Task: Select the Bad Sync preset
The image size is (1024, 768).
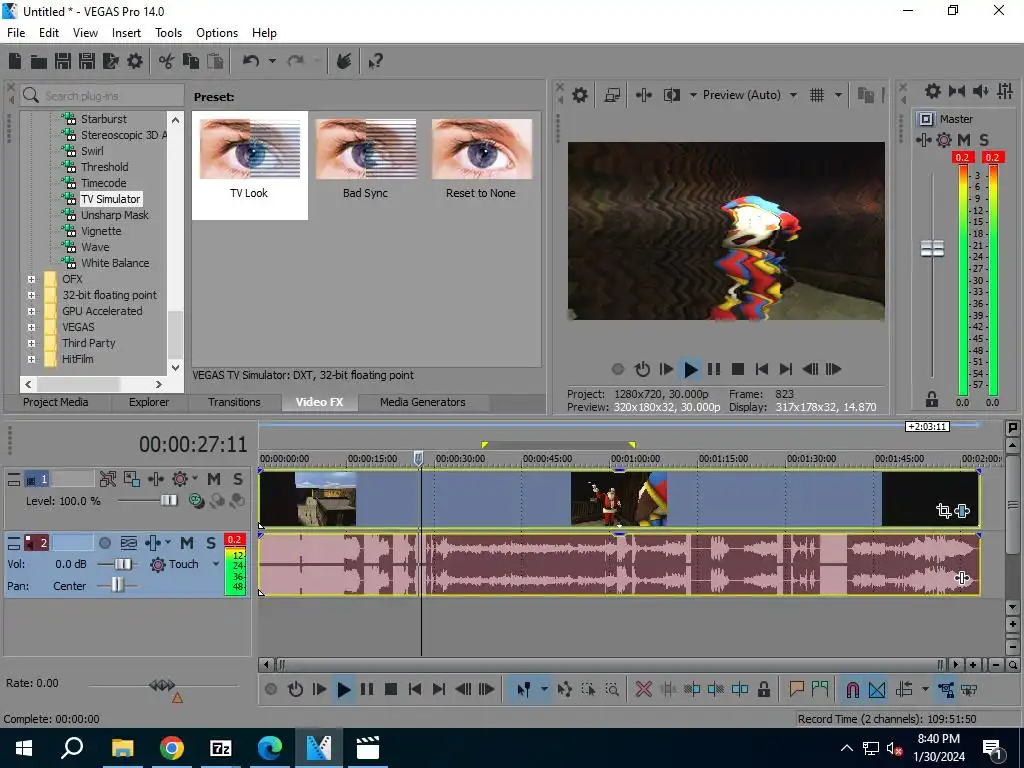Action: click(x=366, y=159)
